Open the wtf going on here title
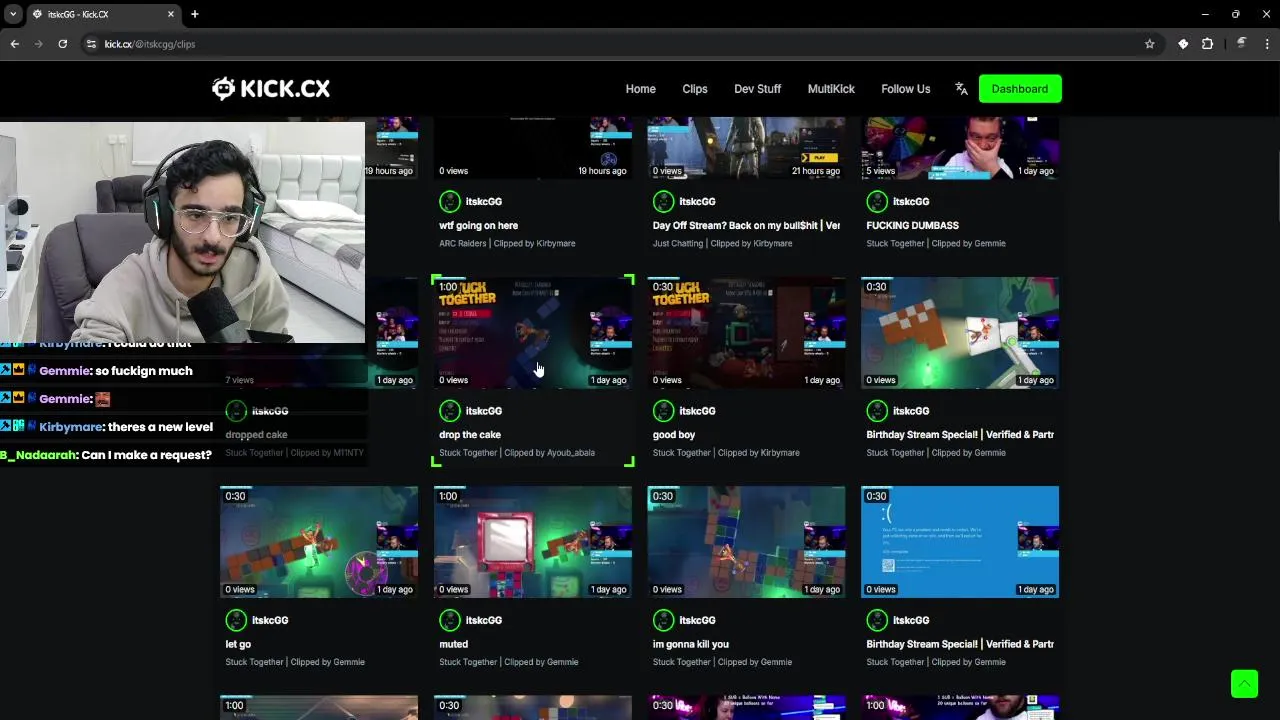The image size is (1280, 720). (x=478, y=226)
